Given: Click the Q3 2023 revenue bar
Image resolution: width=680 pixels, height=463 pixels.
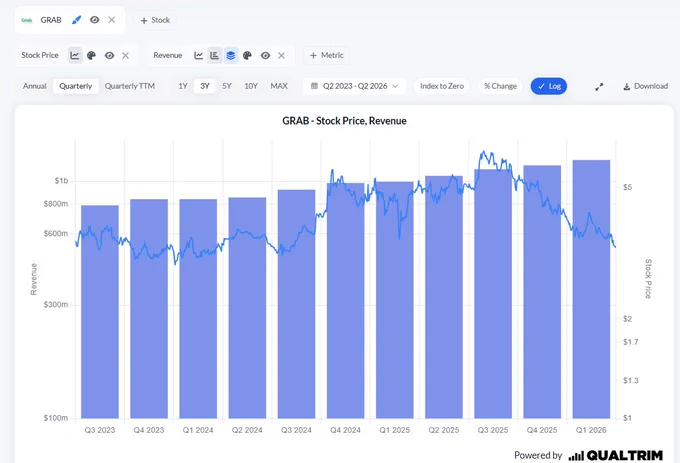Looking at the screenshot, I should click(100, 312).
